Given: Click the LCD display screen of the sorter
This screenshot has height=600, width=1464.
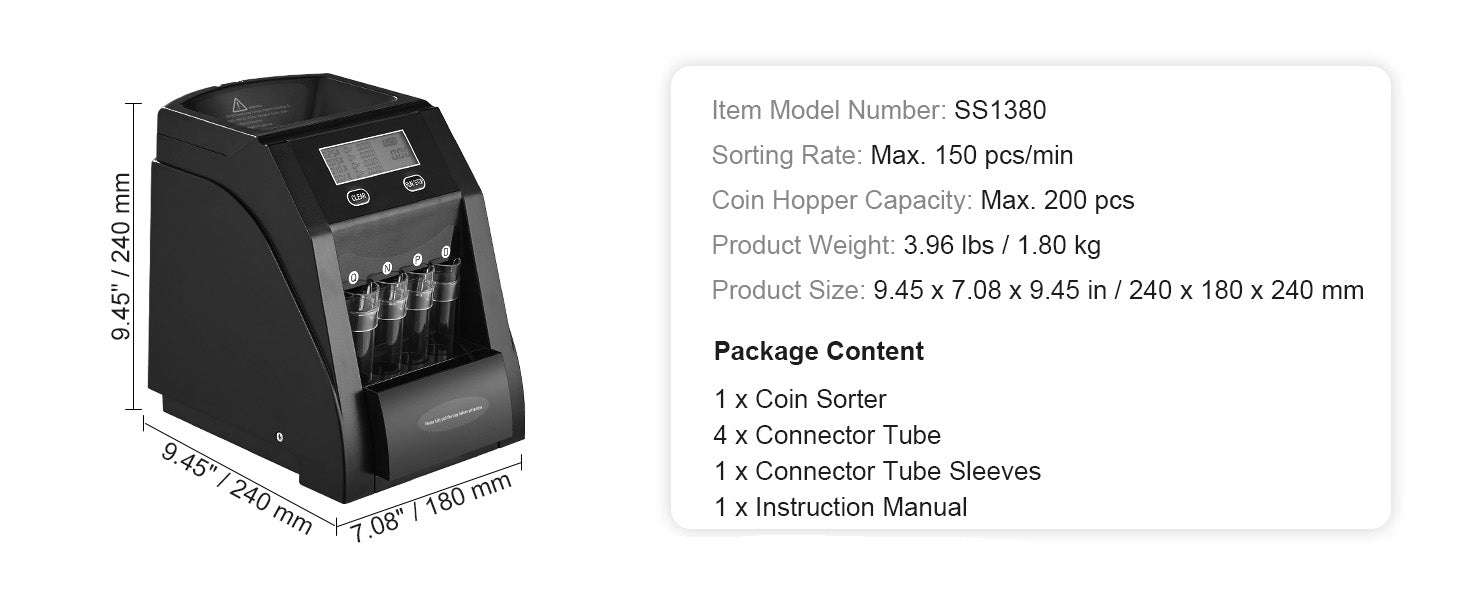Looking at the screenshot, I should (x=369, y=156).
